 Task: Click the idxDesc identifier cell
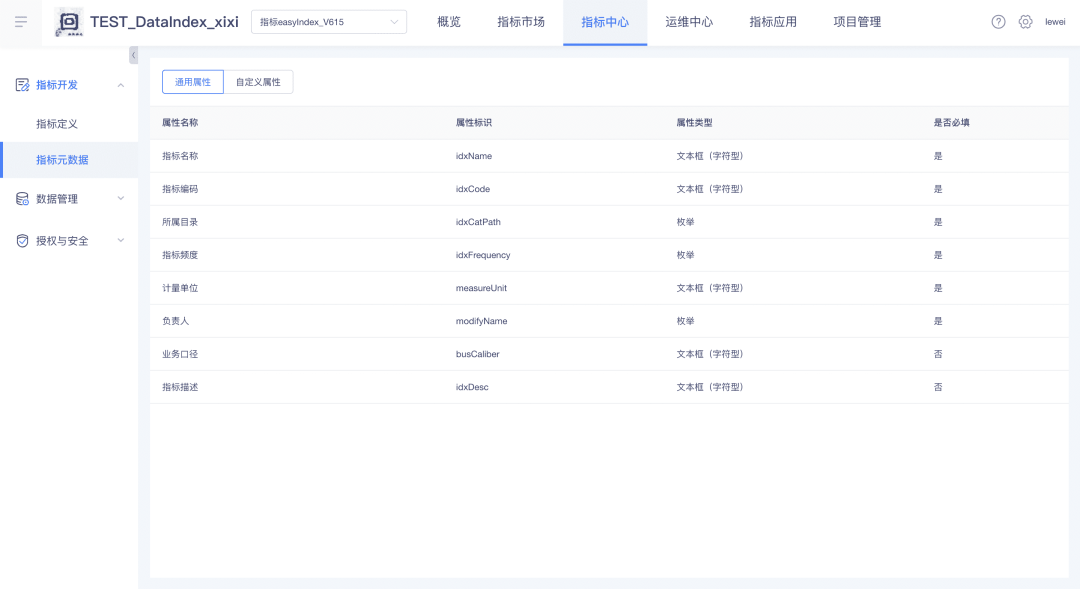(x=472, y=387)
